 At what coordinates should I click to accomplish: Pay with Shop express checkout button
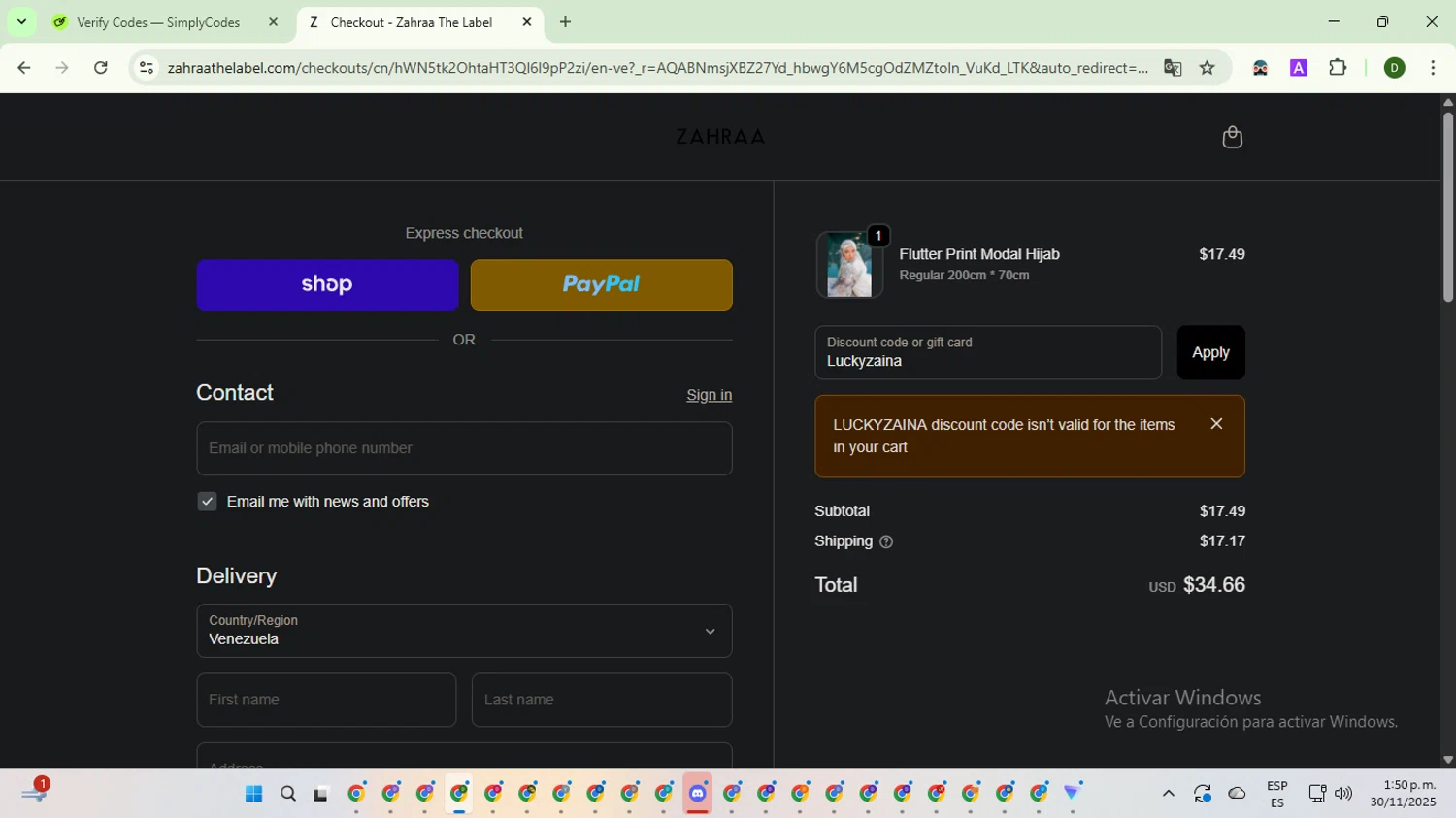[327, 284]
